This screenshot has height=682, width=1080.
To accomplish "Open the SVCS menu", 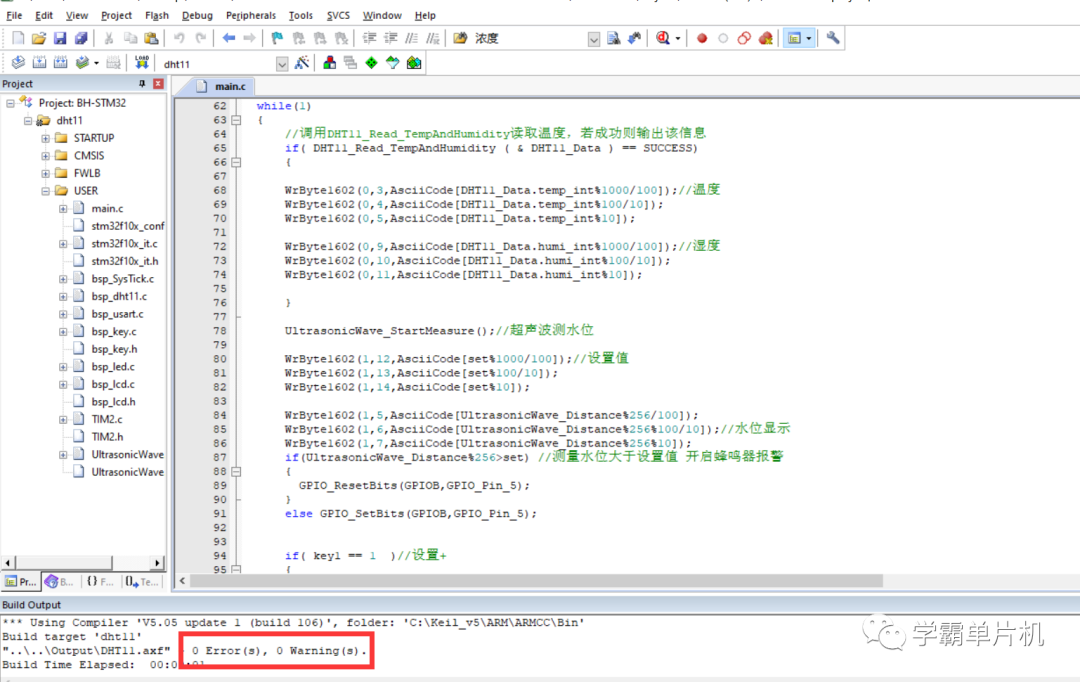I will click(x=338, y=15).
